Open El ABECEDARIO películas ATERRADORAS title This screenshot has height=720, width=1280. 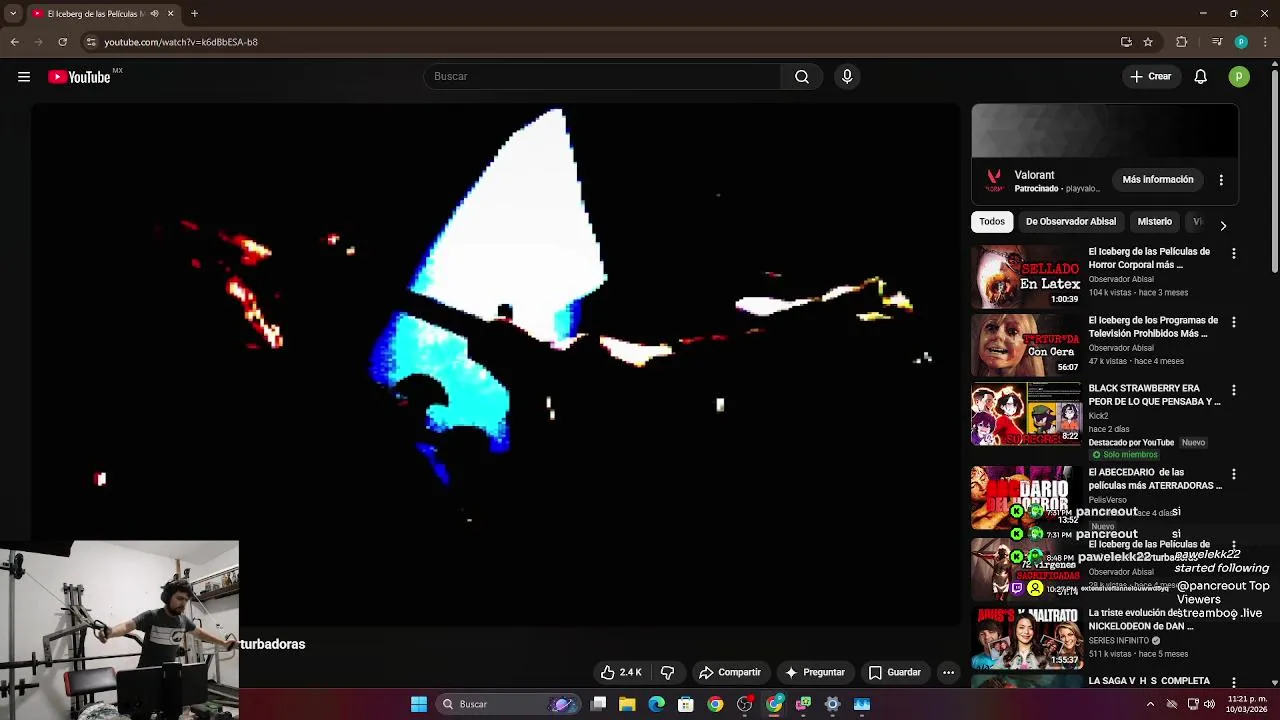pyautogui.click(x=1155, y=479)
